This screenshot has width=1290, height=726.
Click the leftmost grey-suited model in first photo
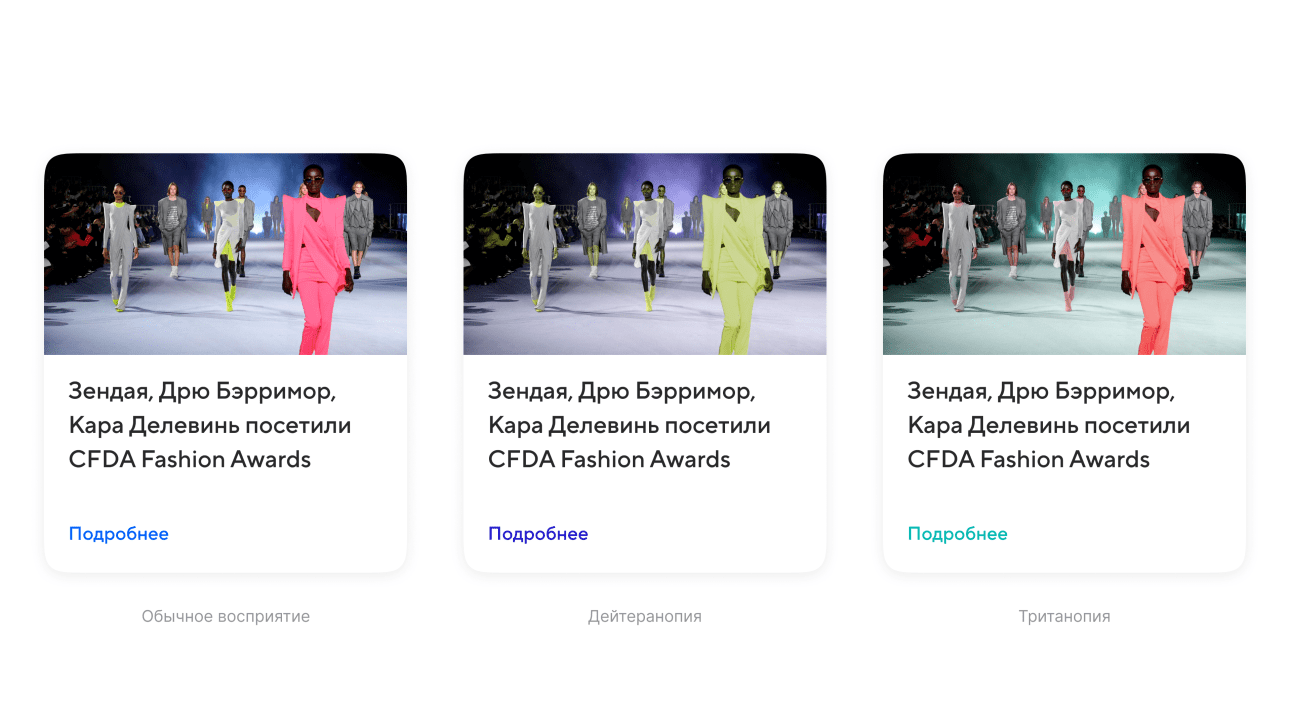pos(120,246)
